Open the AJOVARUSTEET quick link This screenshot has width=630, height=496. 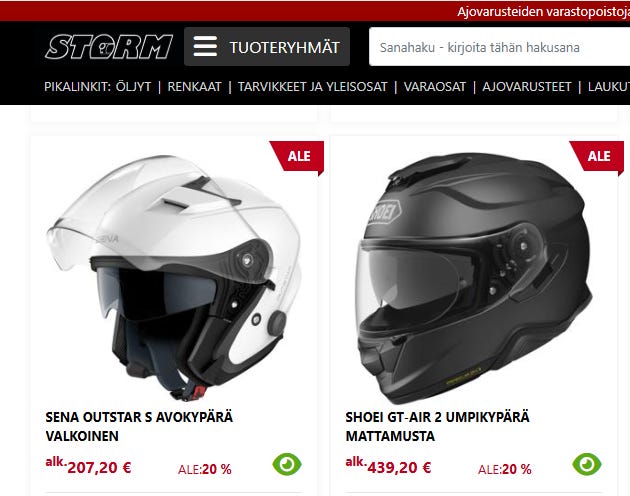coord(527,87)
